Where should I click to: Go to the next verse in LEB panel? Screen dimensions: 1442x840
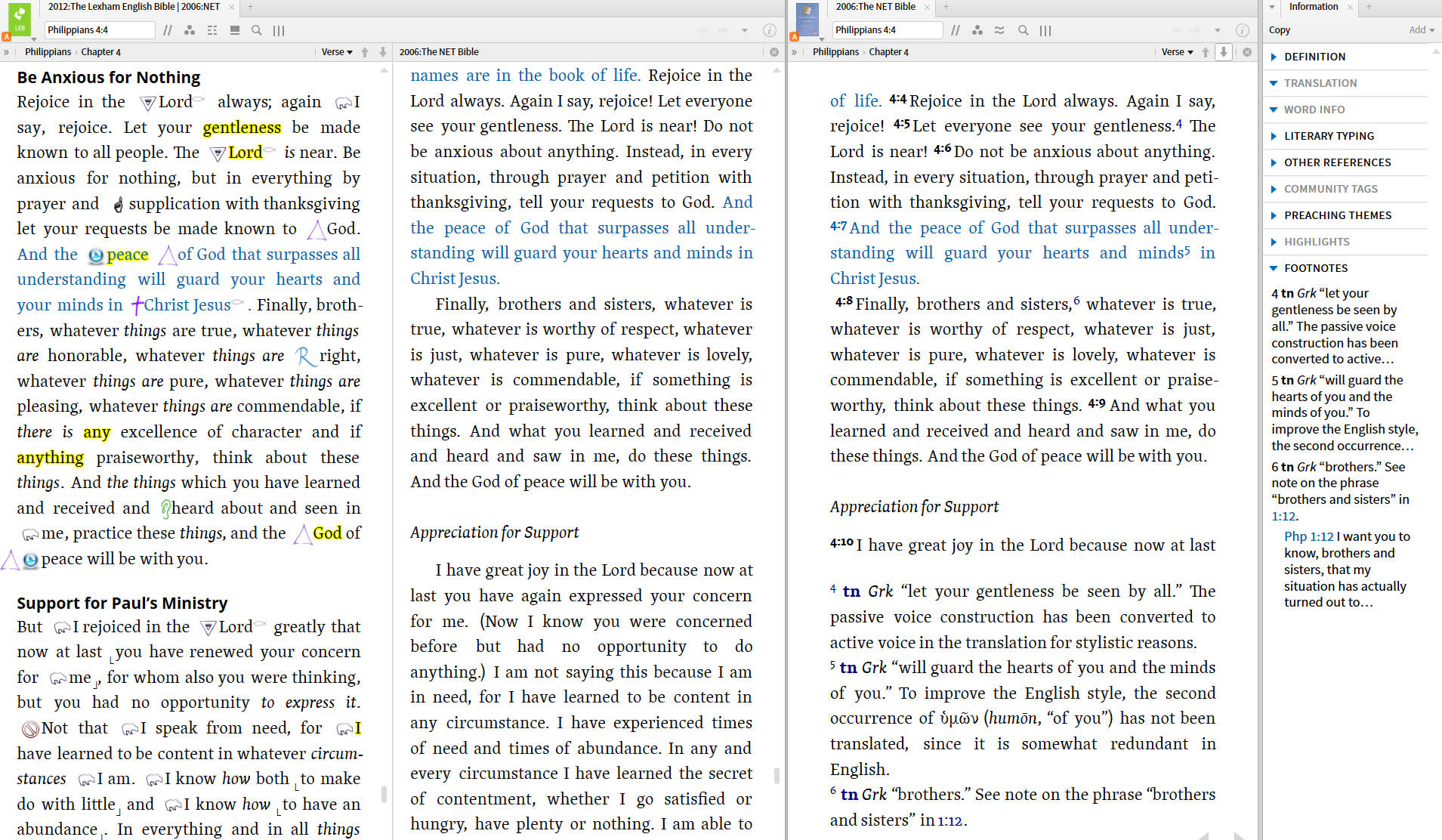click(x=383, y=52)
